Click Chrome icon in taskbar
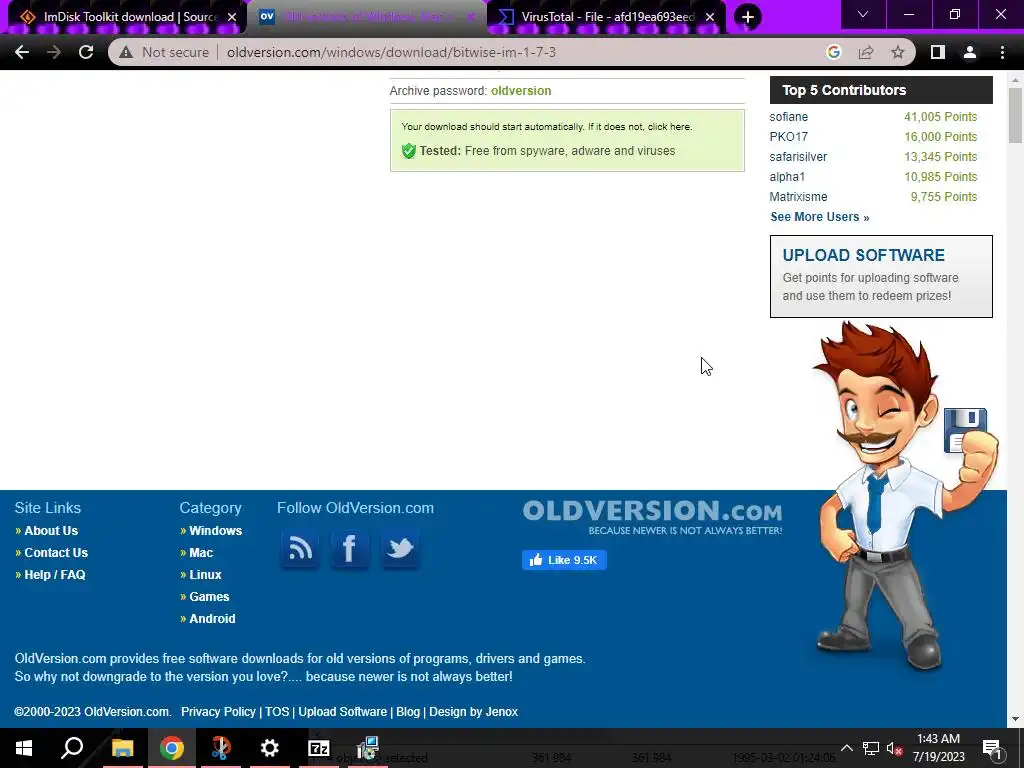 click(172, 748)
